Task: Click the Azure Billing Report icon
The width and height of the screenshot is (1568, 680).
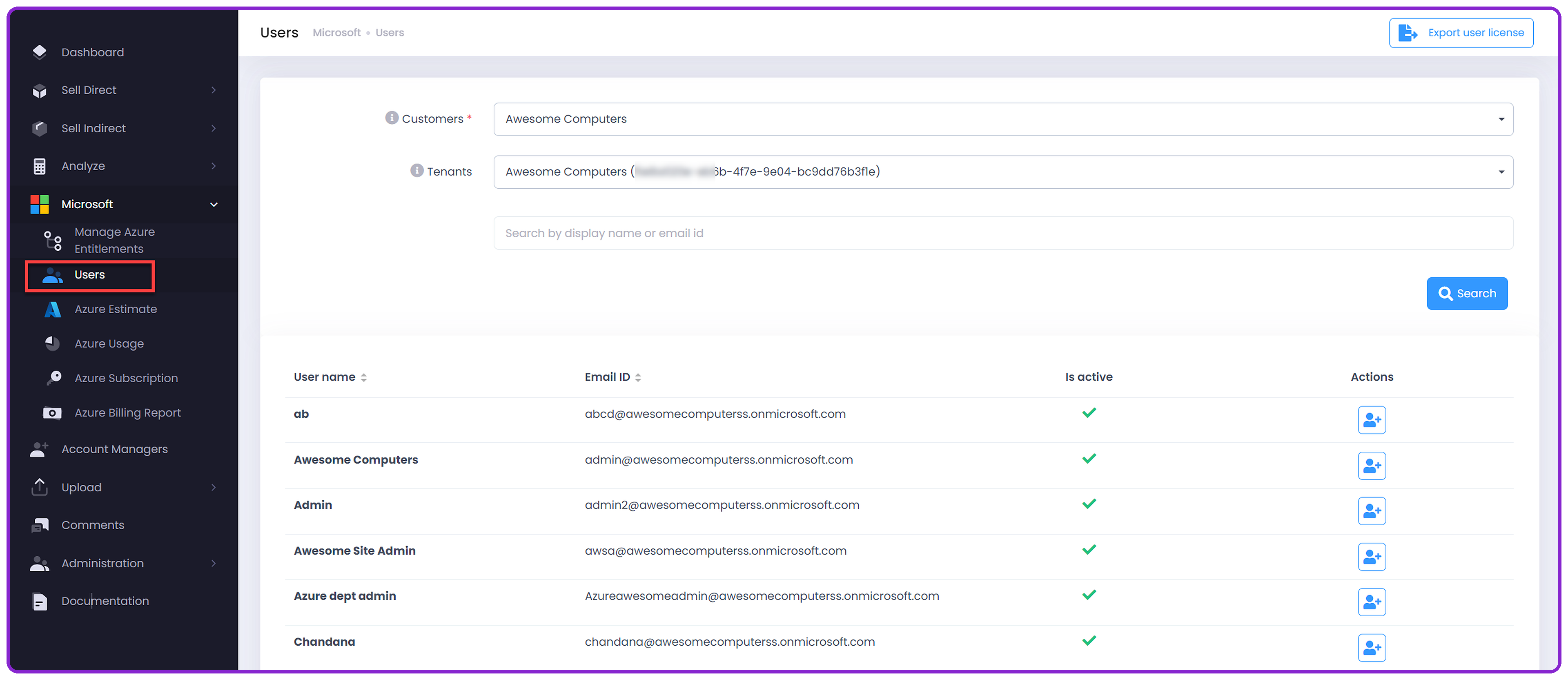Action: (x=52, y=413)
